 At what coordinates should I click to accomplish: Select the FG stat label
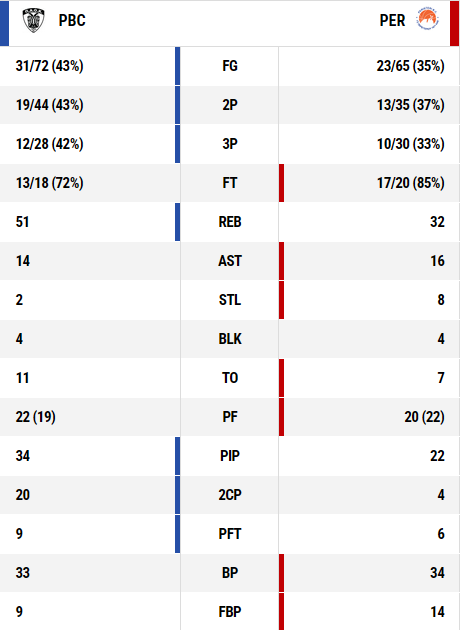point(229,66)
